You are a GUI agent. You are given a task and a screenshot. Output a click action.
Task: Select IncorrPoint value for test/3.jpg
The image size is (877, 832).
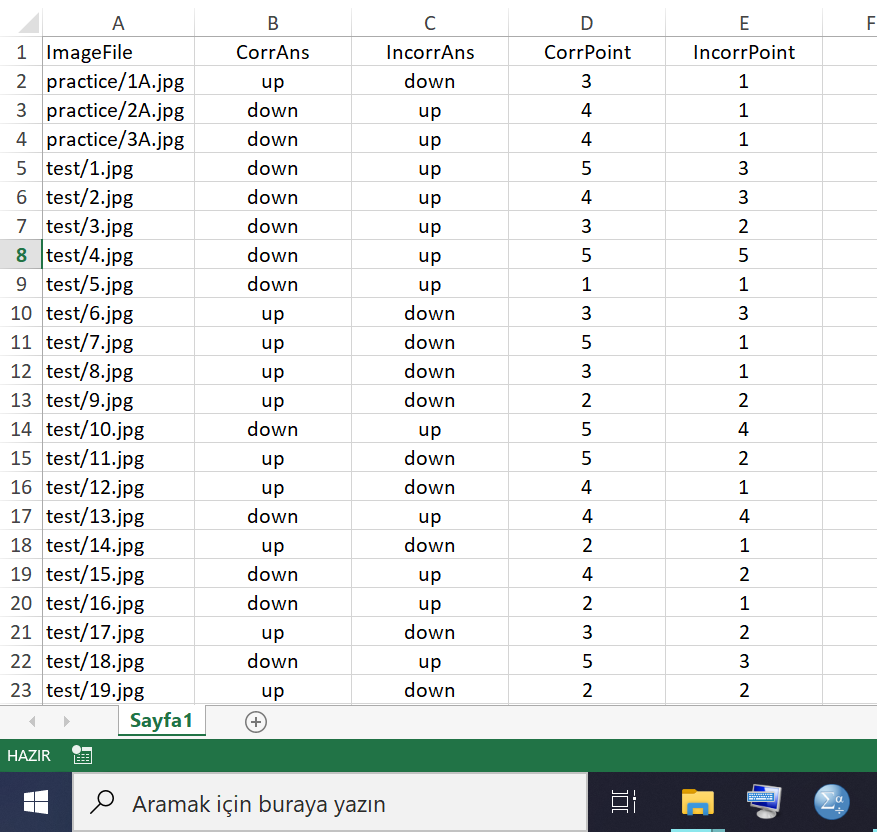click(744, 226)
